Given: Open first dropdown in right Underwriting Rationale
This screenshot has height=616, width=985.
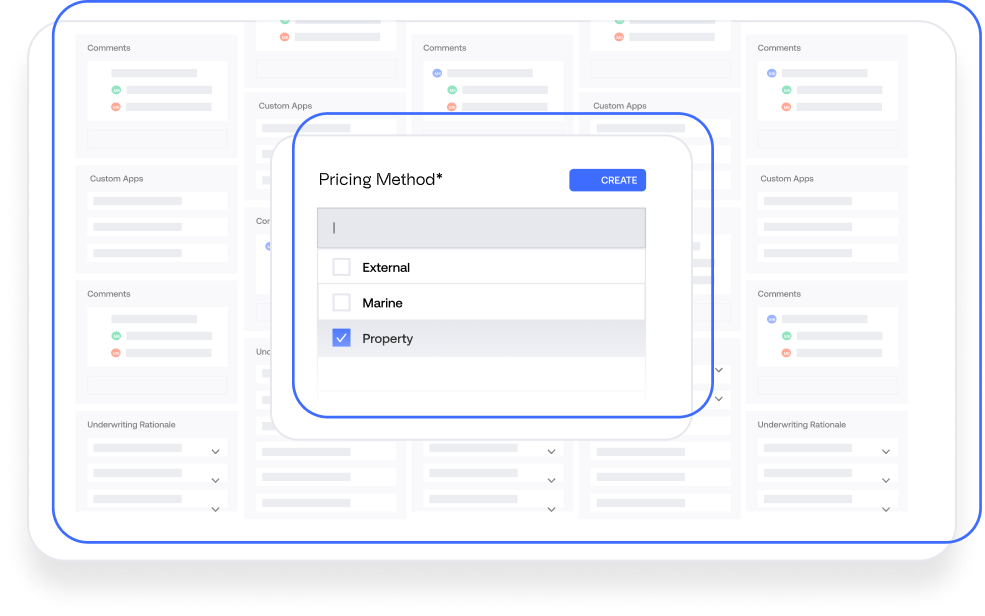Looking at the screenshot, I should (885, 452).
